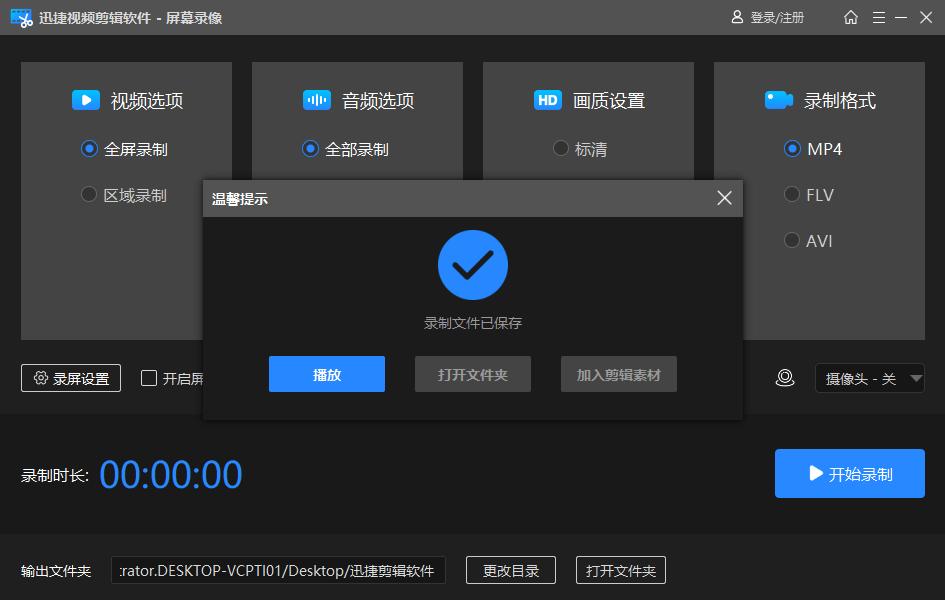945x600 pixels.
Task: Start recording with 开始录制
Action: click(849, 473)
